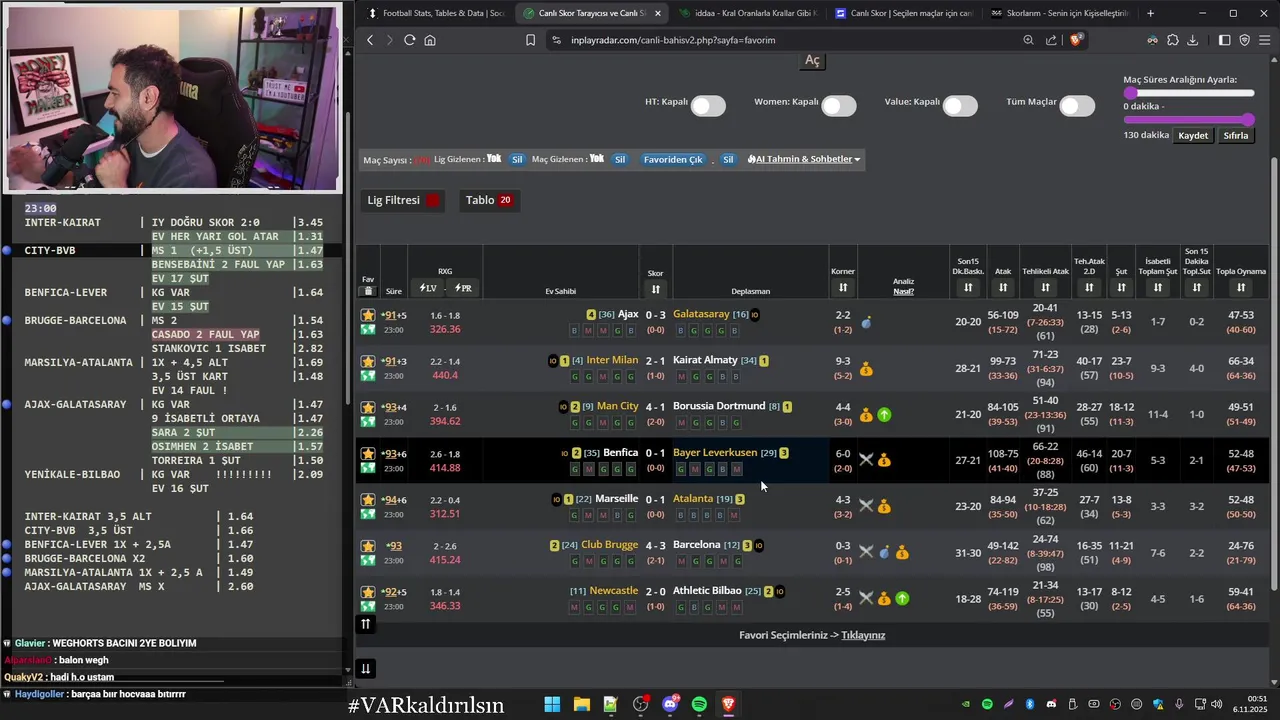Go to browser home page icon

[430, 40]
